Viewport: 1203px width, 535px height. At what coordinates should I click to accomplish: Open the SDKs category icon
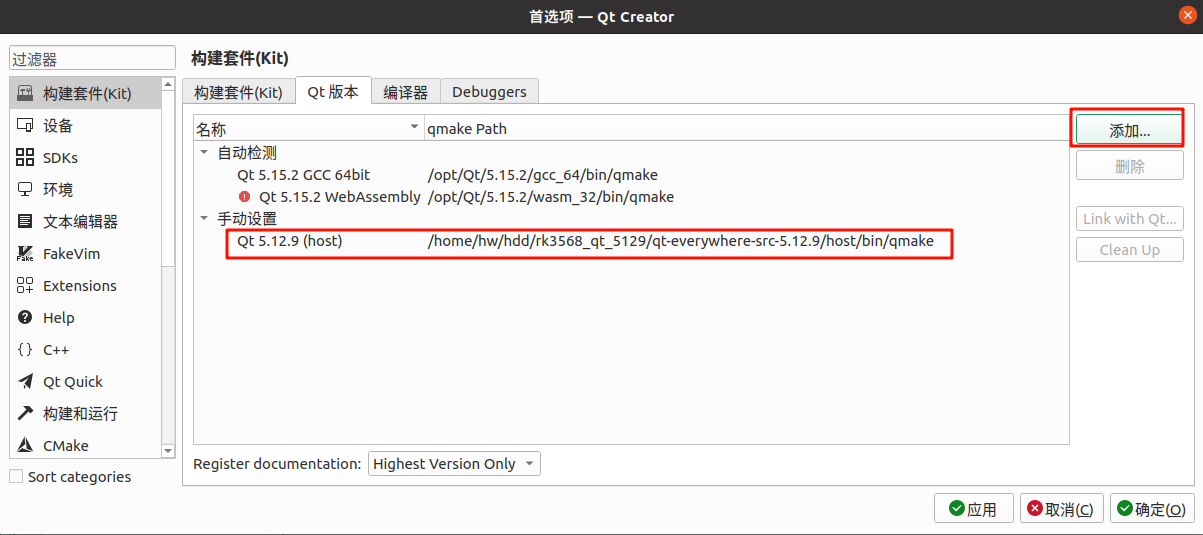pyautogui.click(x=25, y=158)
